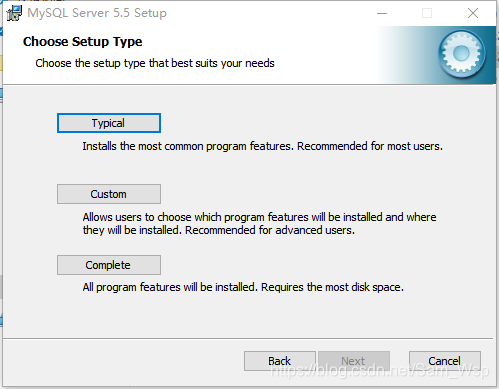Click the 'Choose Setup Type' heading
The image size is (499, 389).
point(82,42)
